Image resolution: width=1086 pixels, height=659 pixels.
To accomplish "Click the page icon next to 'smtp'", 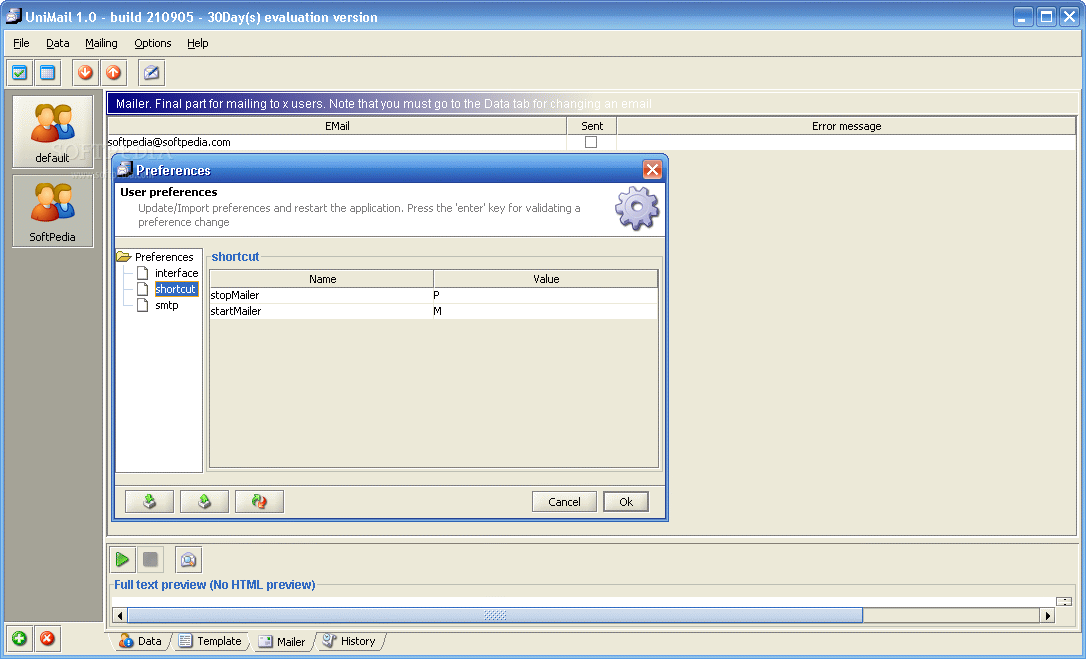I will (x=143, y=305).
